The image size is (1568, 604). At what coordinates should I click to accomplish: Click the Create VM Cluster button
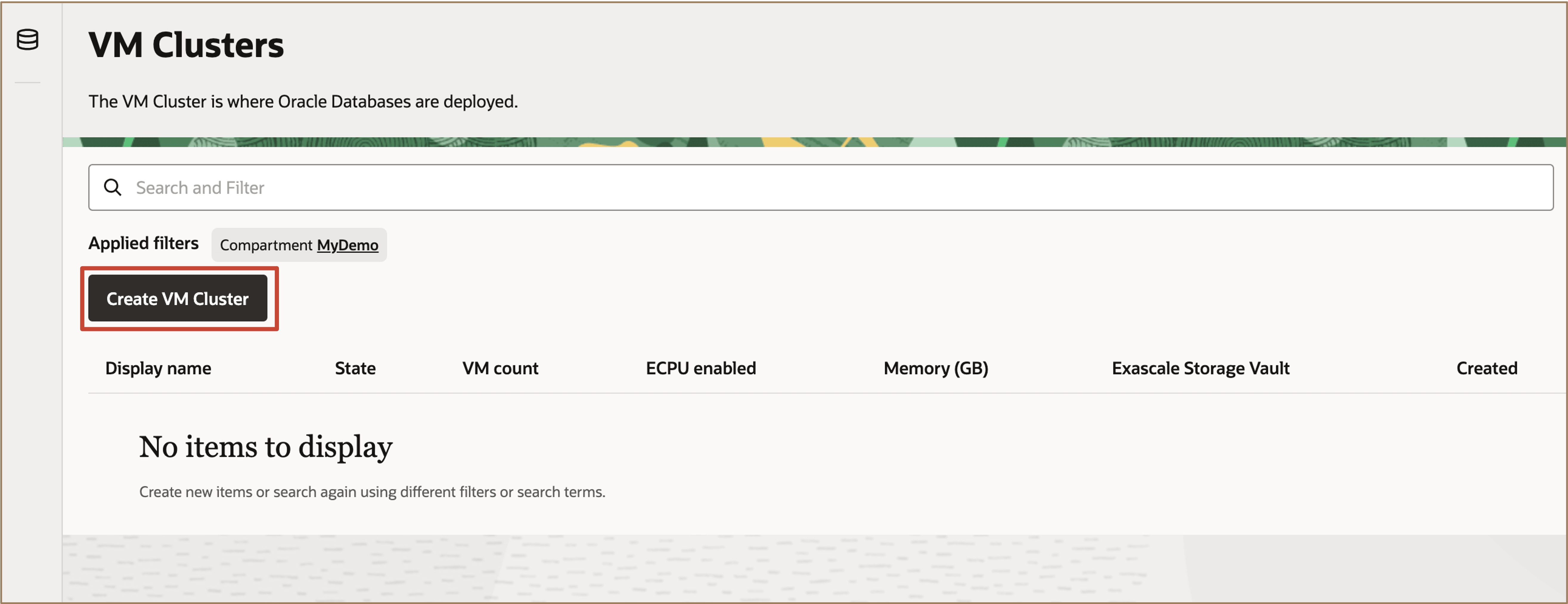click(178, 298)
